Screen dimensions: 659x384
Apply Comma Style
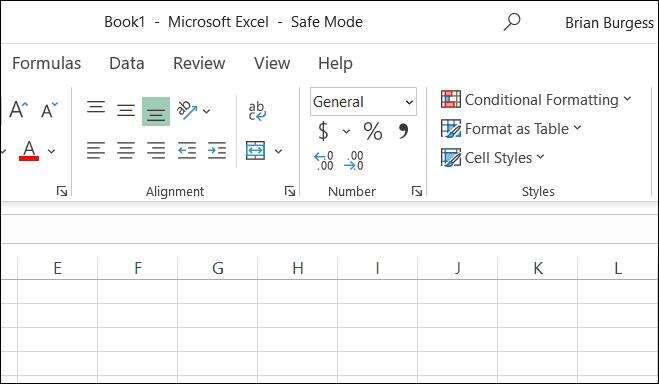click(x=403, y=131)
